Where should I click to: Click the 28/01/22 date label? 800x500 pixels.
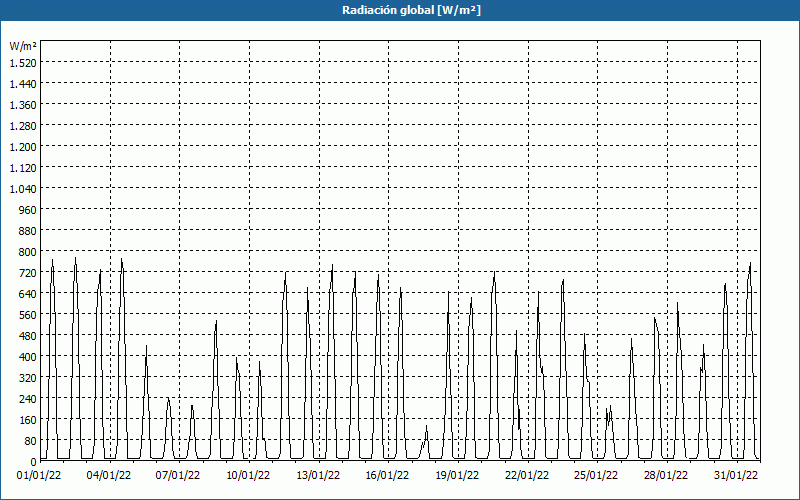point(666,476)
